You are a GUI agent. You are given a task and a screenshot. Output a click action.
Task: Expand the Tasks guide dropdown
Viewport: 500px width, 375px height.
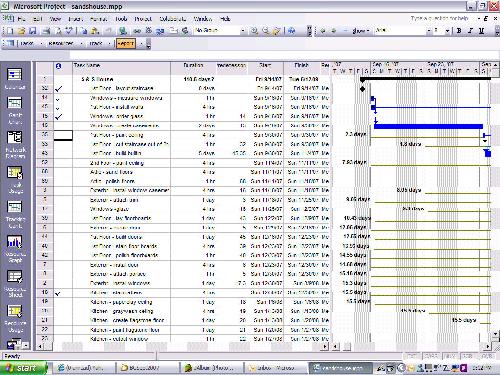click(x=42, y=43)
